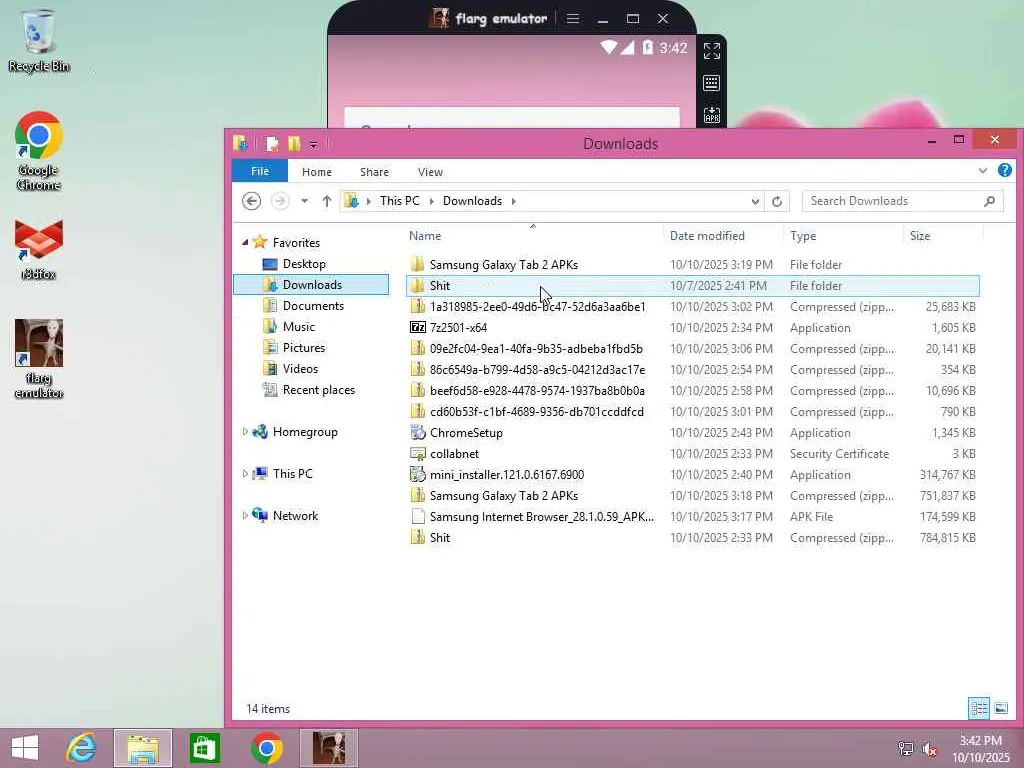This screenshot has width=1024, height=768.
Task: Click the muted volume tray icon
Action: (929, 748)
